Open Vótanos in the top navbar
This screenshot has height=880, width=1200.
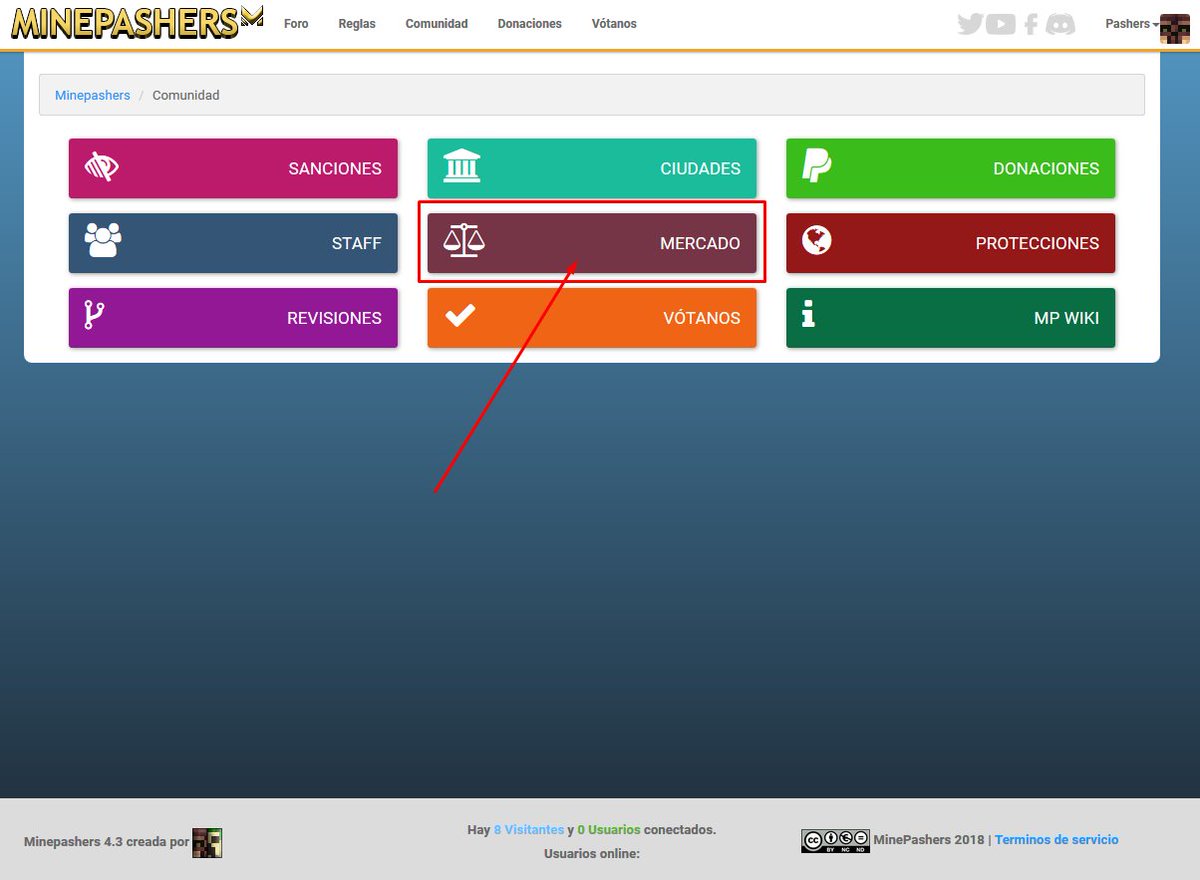coord(614,24)
